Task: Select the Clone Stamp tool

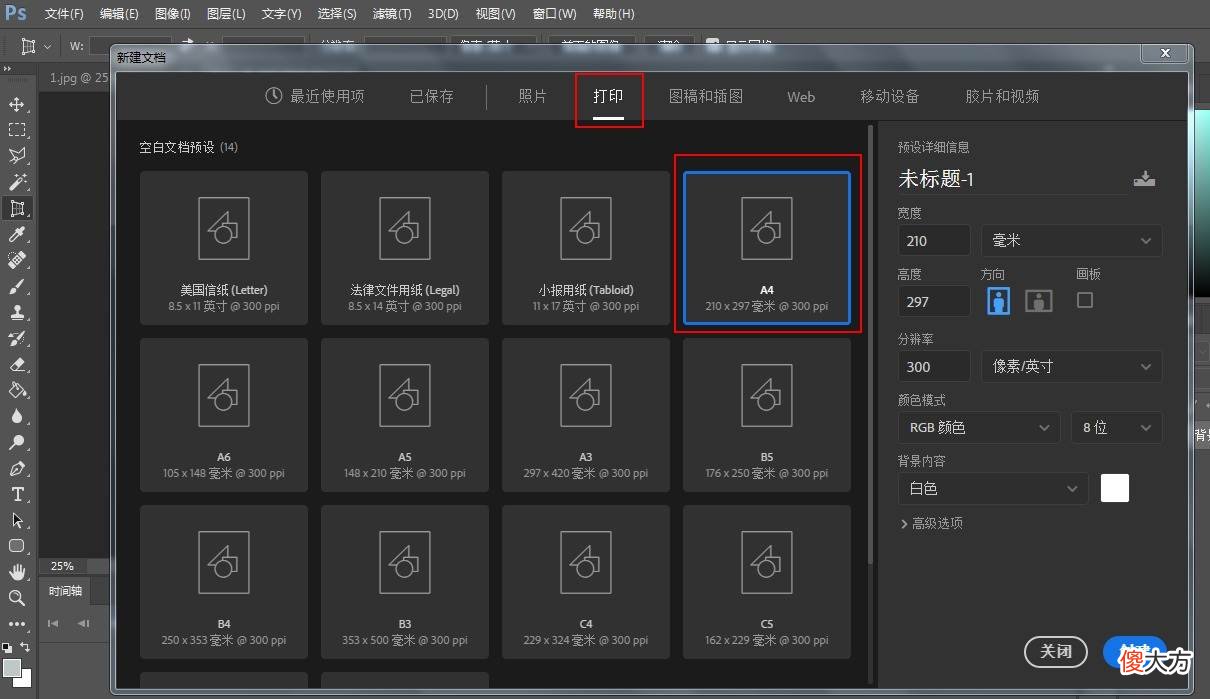Action: click(x=17, y=312)
